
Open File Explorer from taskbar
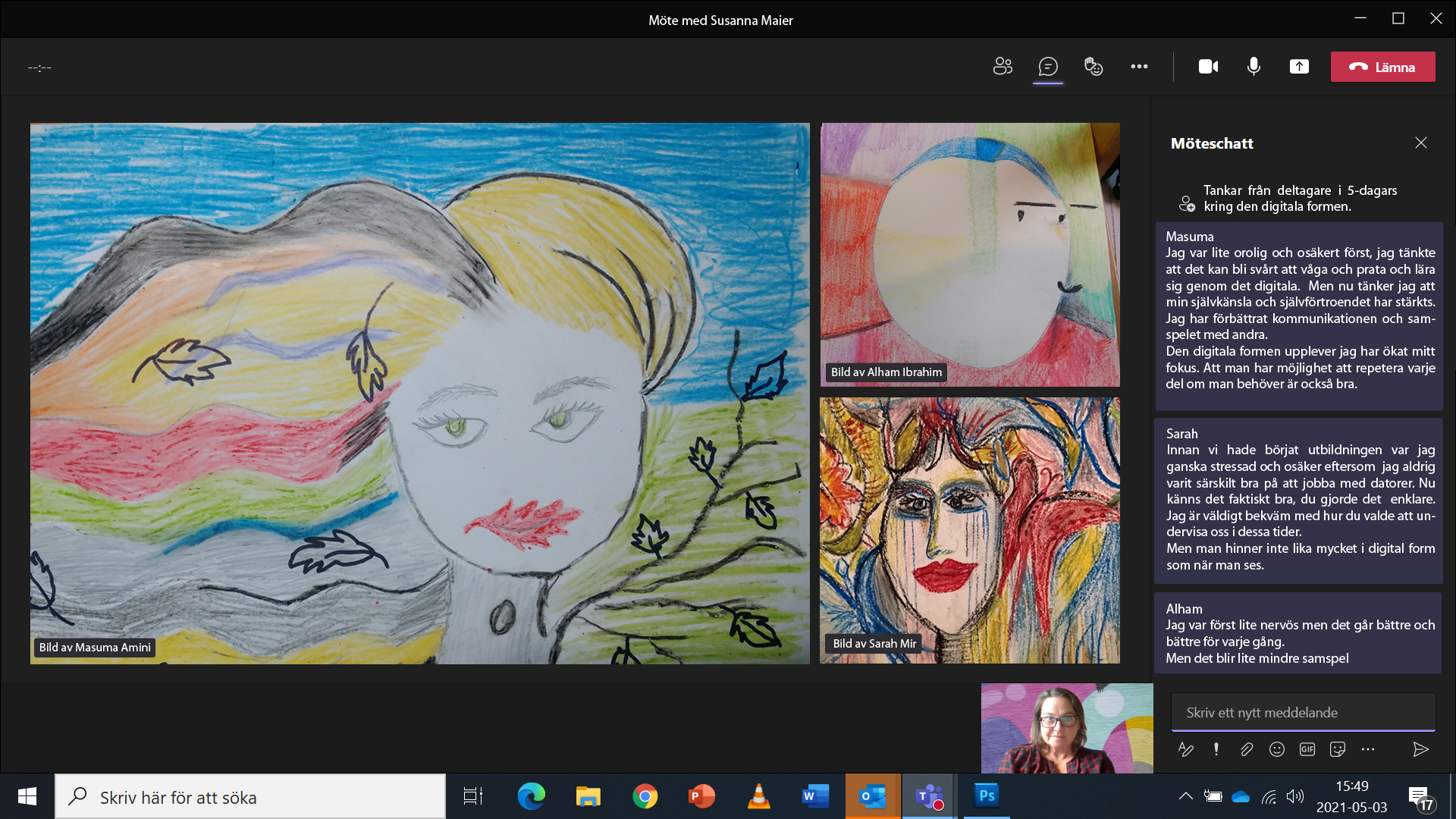(588, 796)
